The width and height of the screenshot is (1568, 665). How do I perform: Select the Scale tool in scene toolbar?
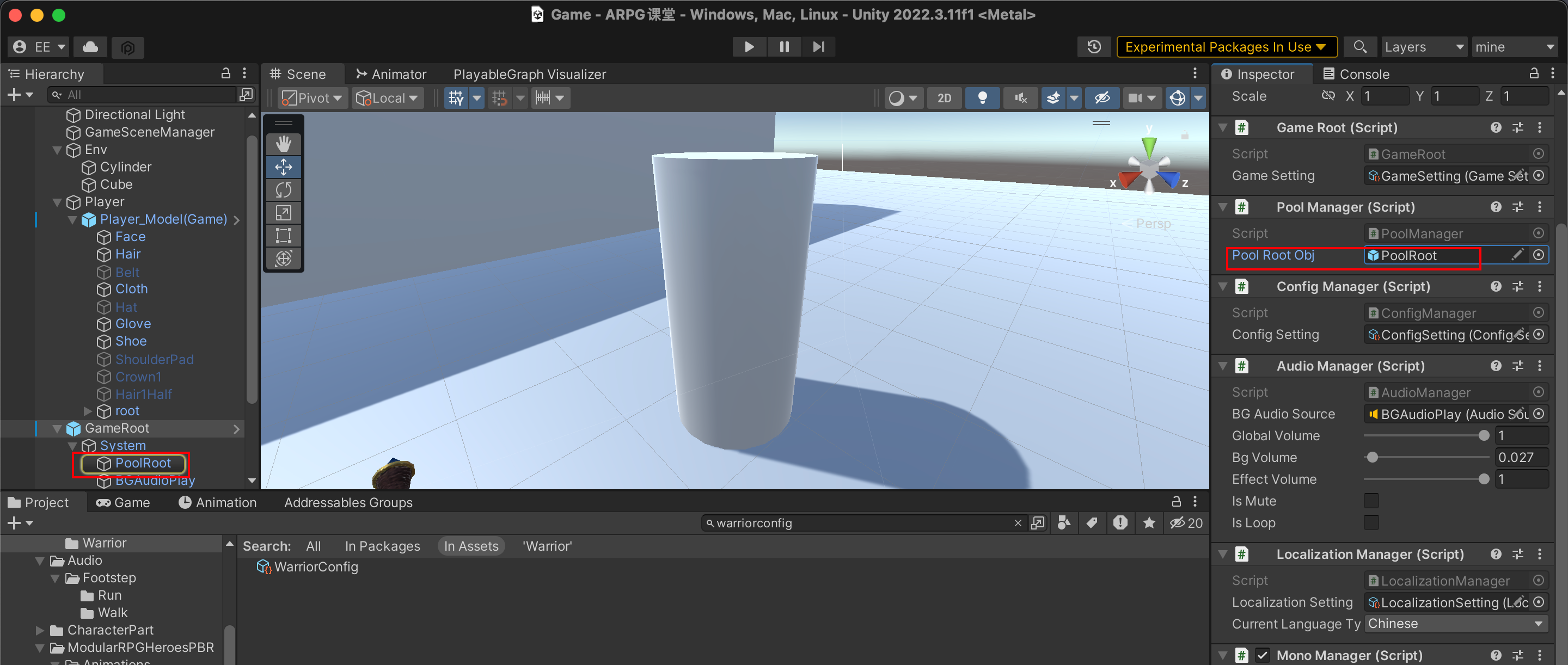click(284, 212)
